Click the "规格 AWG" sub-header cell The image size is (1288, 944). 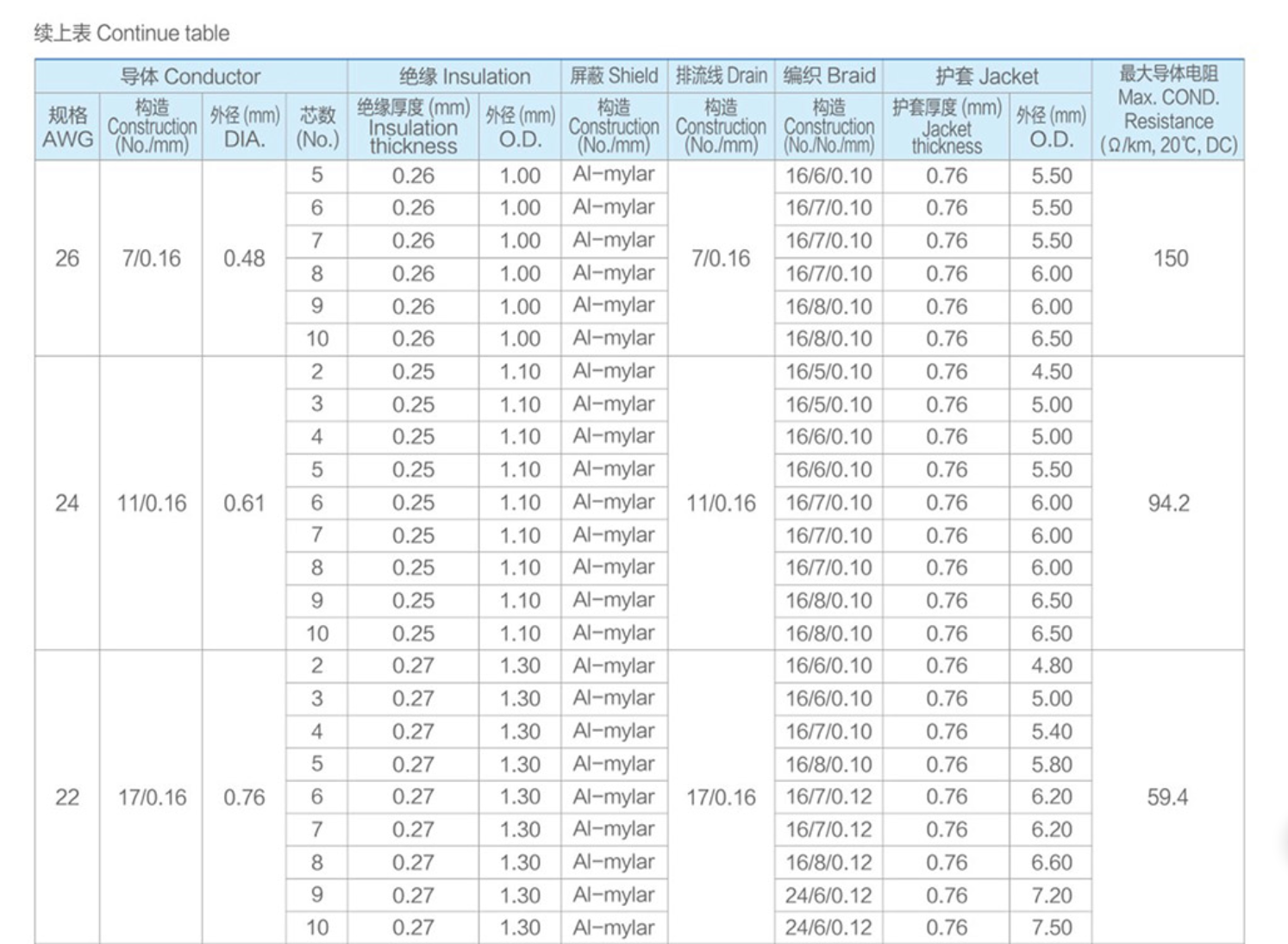tap(67, 127)
